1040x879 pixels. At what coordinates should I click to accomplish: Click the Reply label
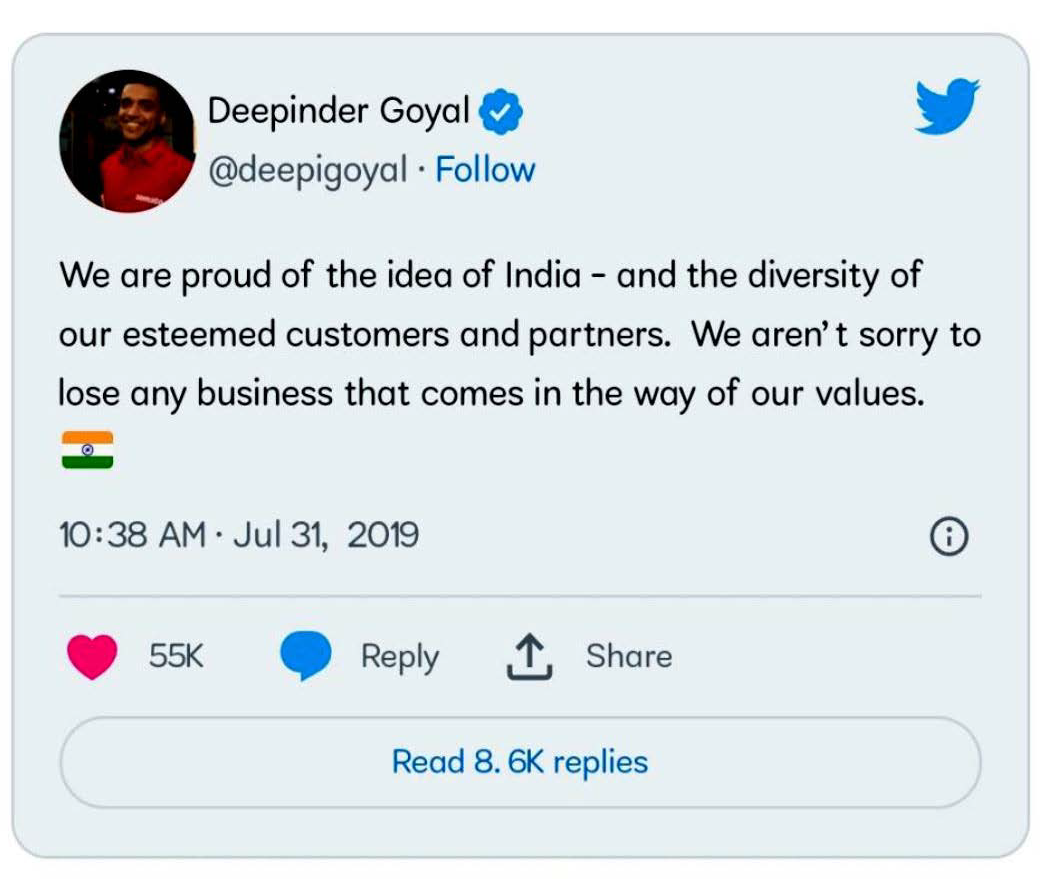click(400, 657)
